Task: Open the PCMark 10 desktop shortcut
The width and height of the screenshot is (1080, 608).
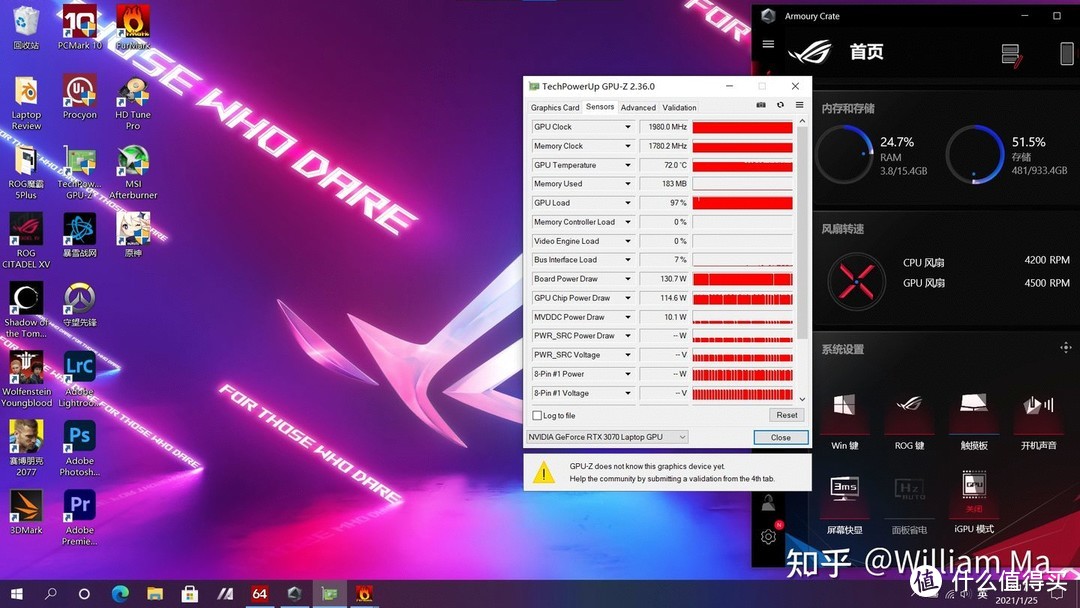Action: (x=80, y=28)
